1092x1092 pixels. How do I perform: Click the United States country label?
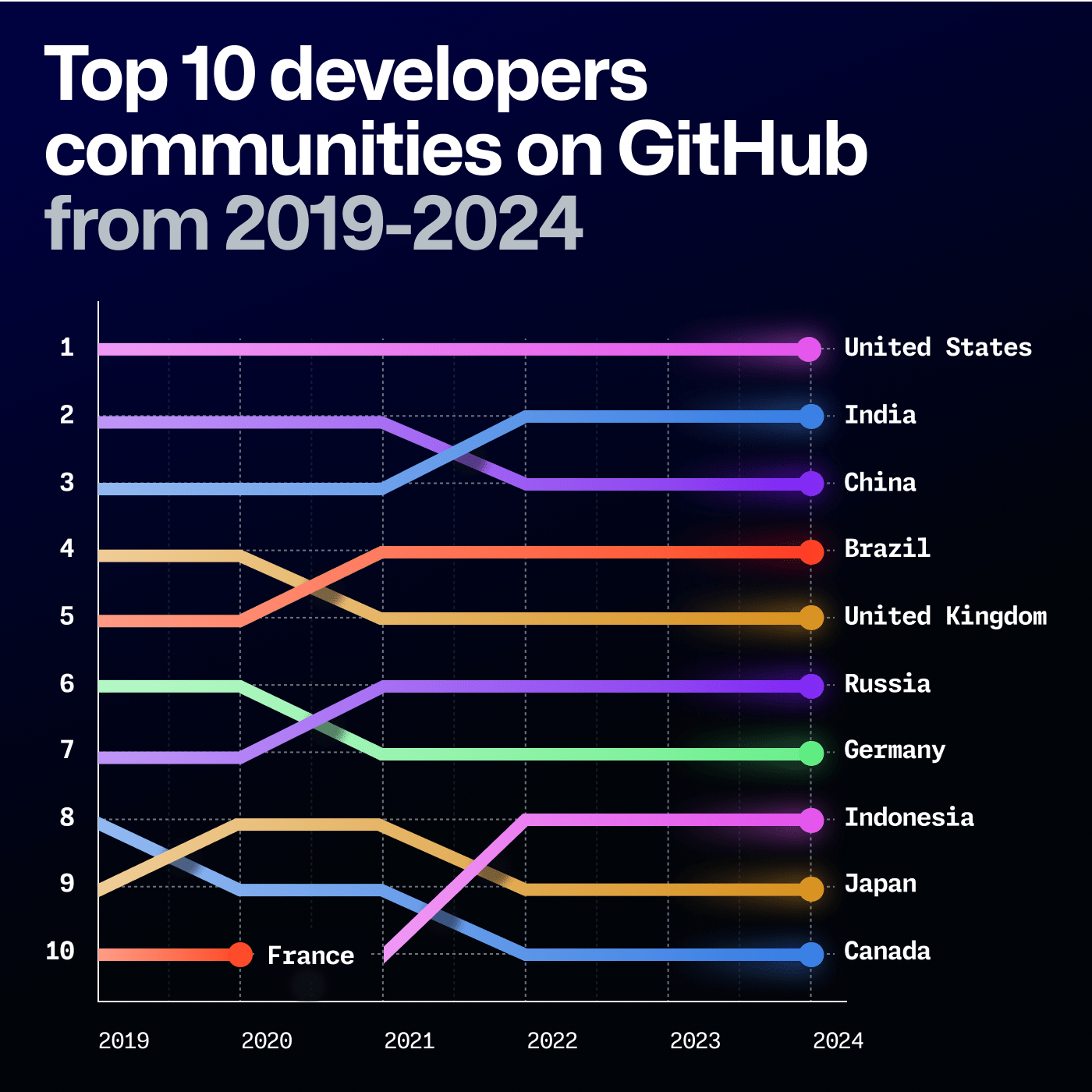click(x=938, y=348)
